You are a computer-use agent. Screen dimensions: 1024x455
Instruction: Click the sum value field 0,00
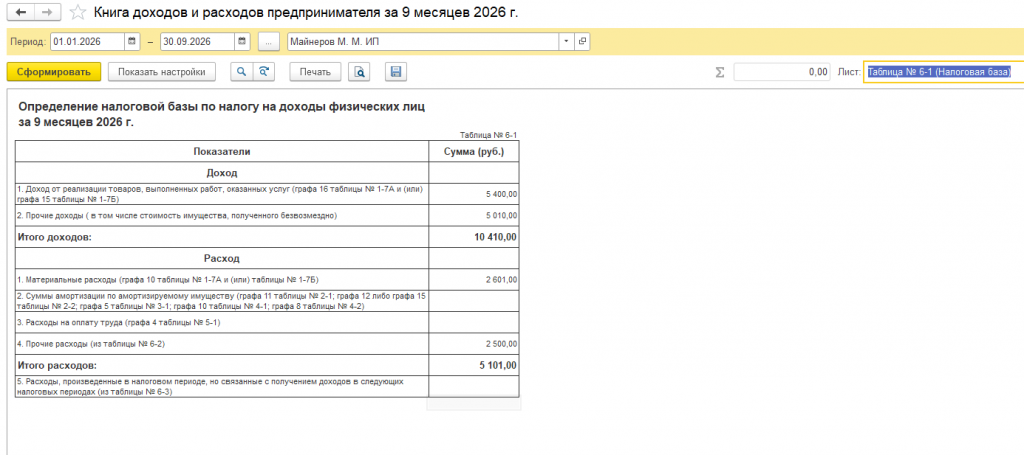(782, 72)
